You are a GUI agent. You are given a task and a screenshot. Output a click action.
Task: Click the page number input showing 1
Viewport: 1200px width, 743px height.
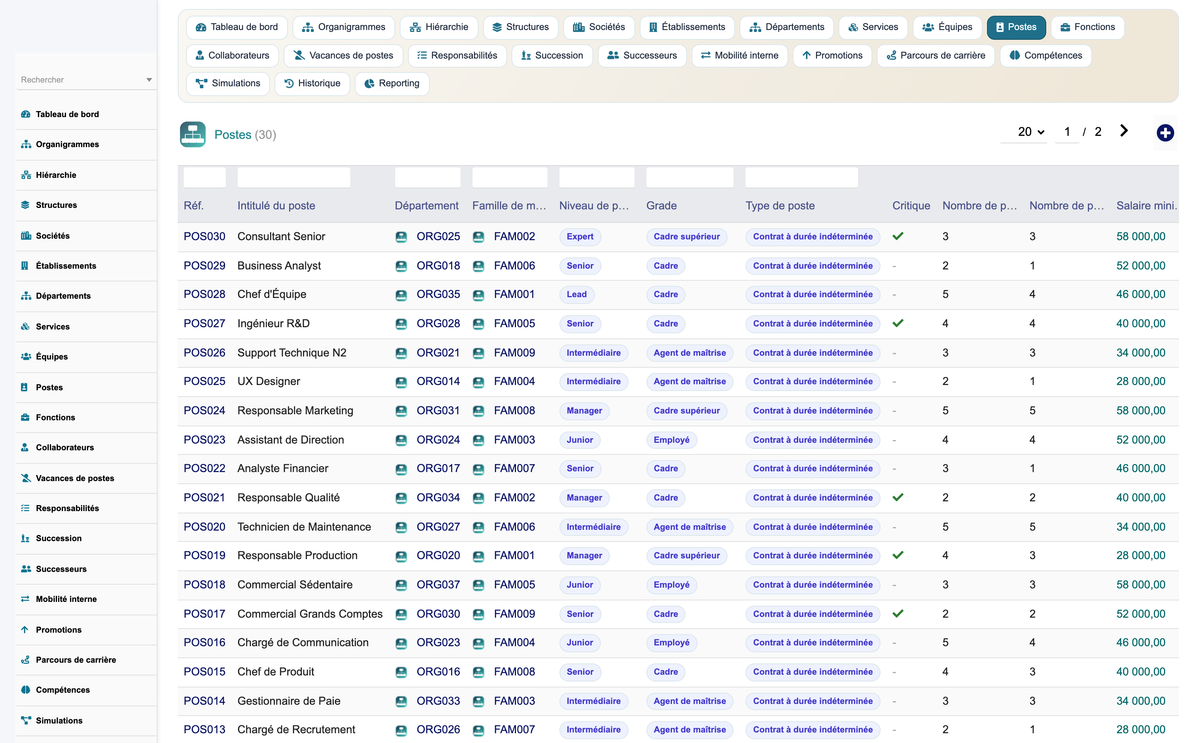coord(1067,132)
